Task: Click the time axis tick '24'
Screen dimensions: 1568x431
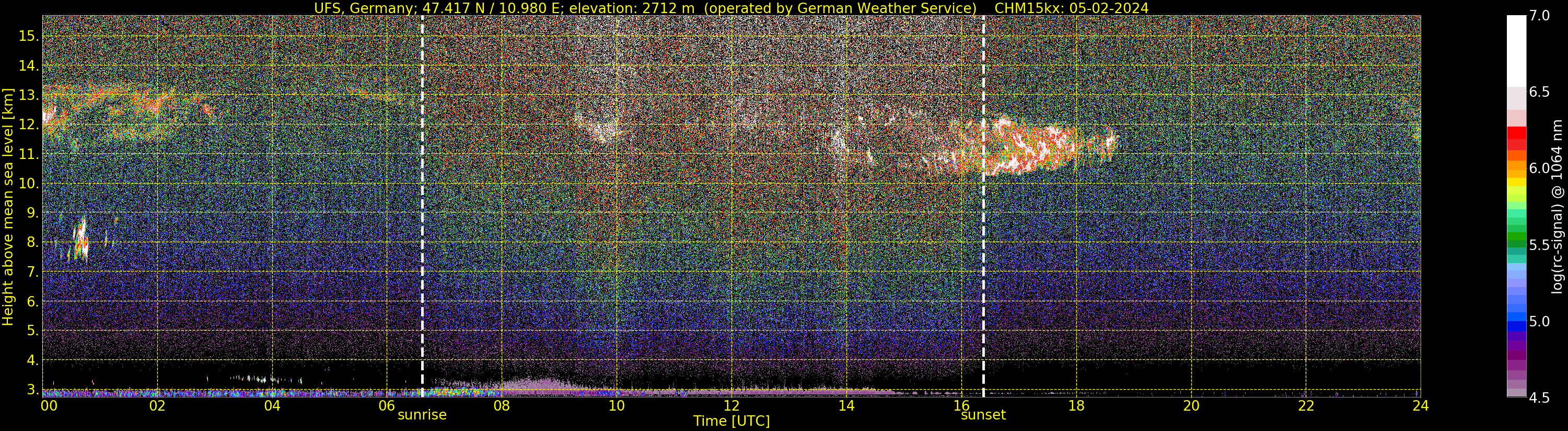Action: click(x=1421, y=405)
